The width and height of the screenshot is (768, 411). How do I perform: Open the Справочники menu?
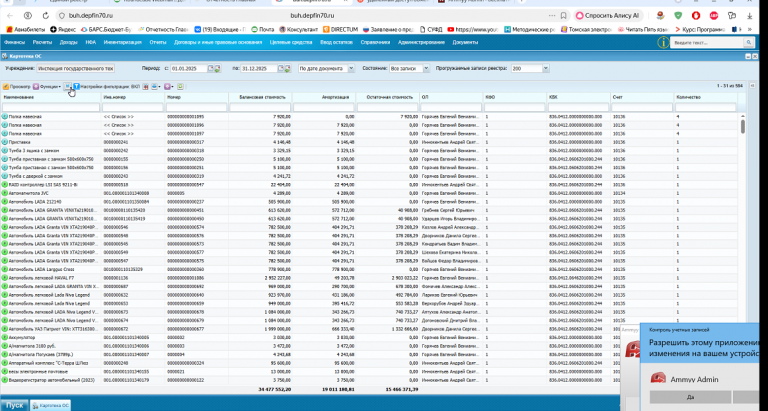pyautogui.click(x=375, y=43)
